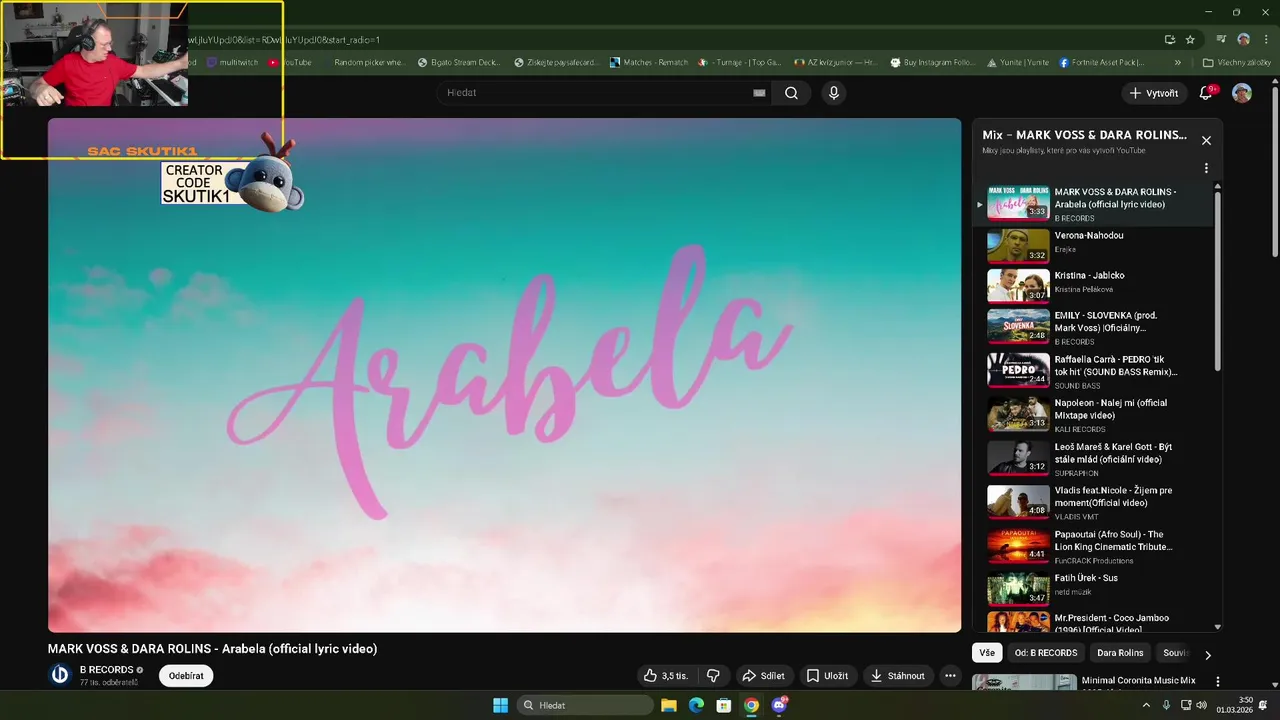Open Všechny záložky bookmarks folder
1280x720 pixels.
pos(1237,62)
